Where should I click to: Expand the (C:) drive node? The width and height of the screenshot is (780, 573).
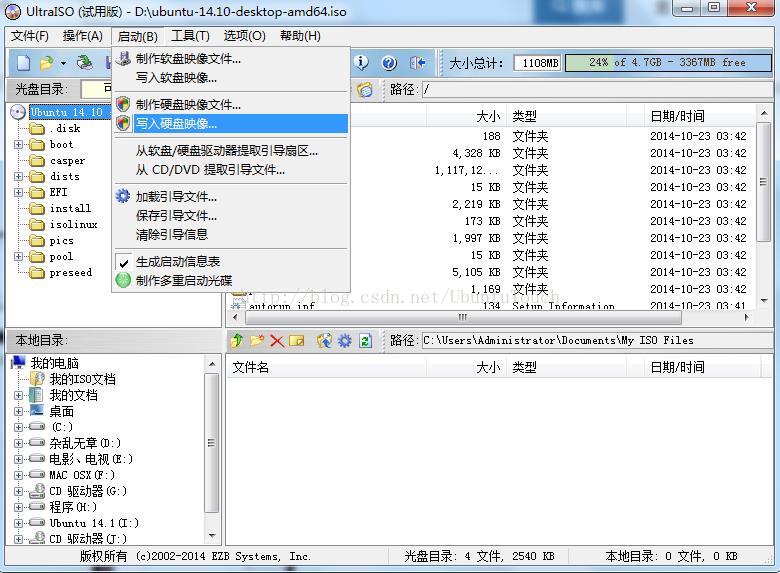18,427
